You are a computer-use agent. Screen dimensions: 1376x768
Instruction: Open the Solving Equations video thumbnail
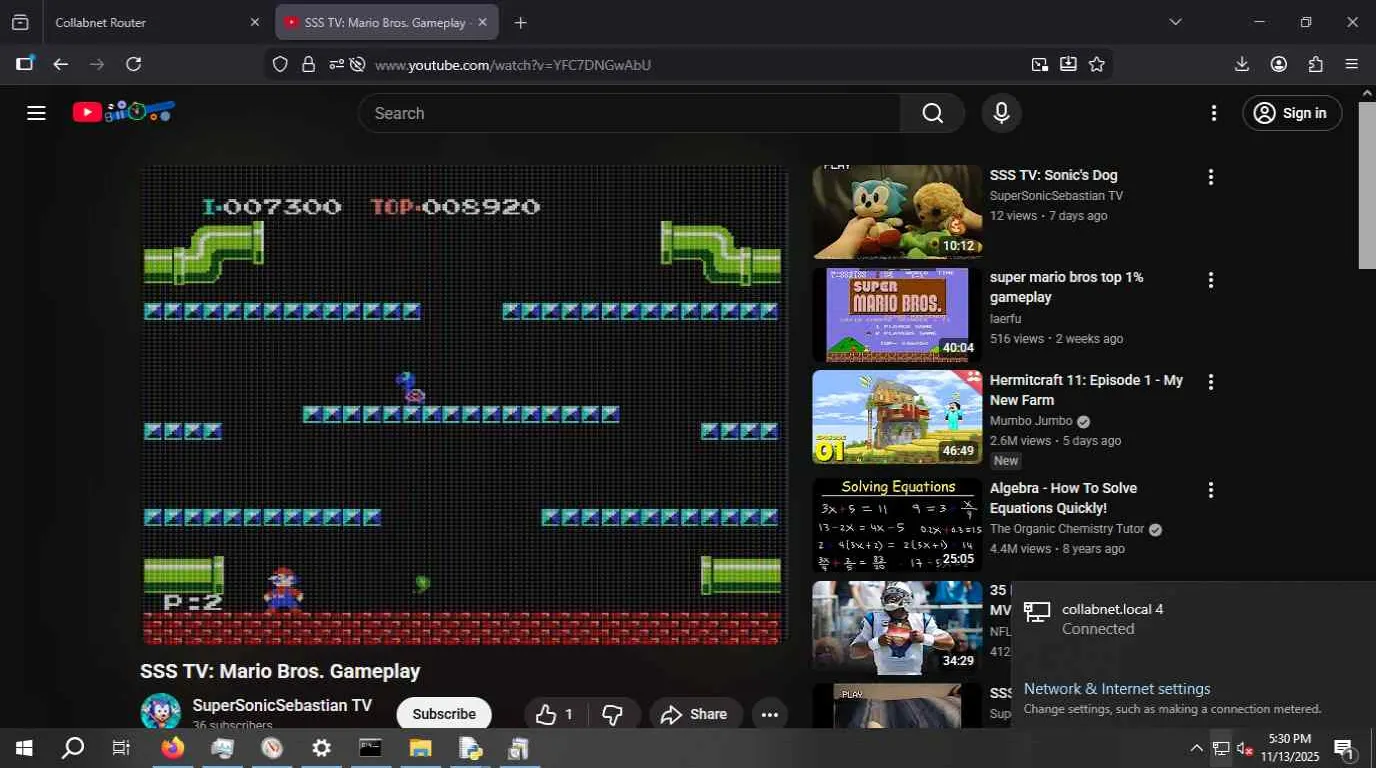click(897, 525)
